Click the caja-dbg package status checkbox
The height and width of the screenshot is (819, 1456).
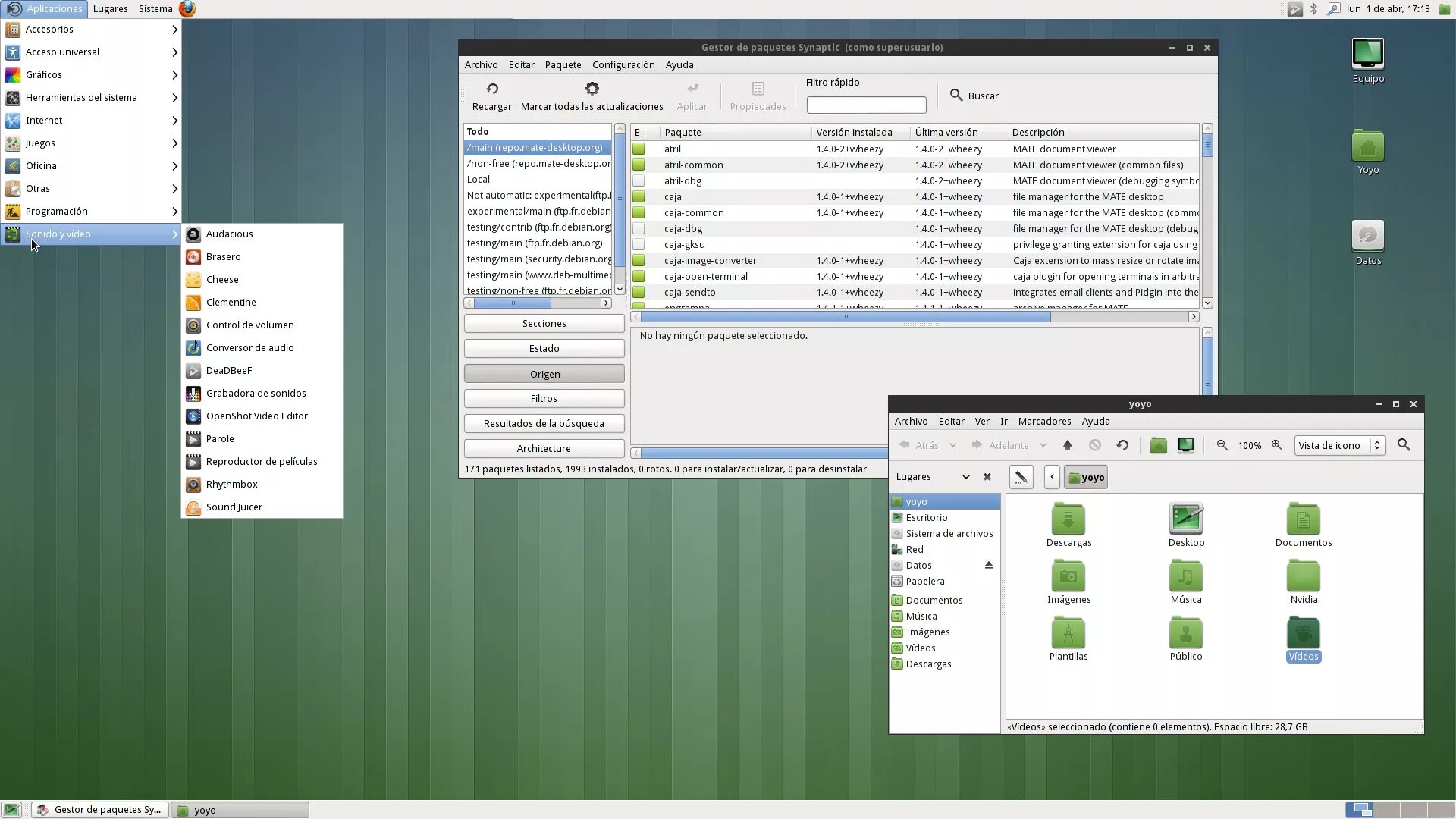(x=639, y=228)
